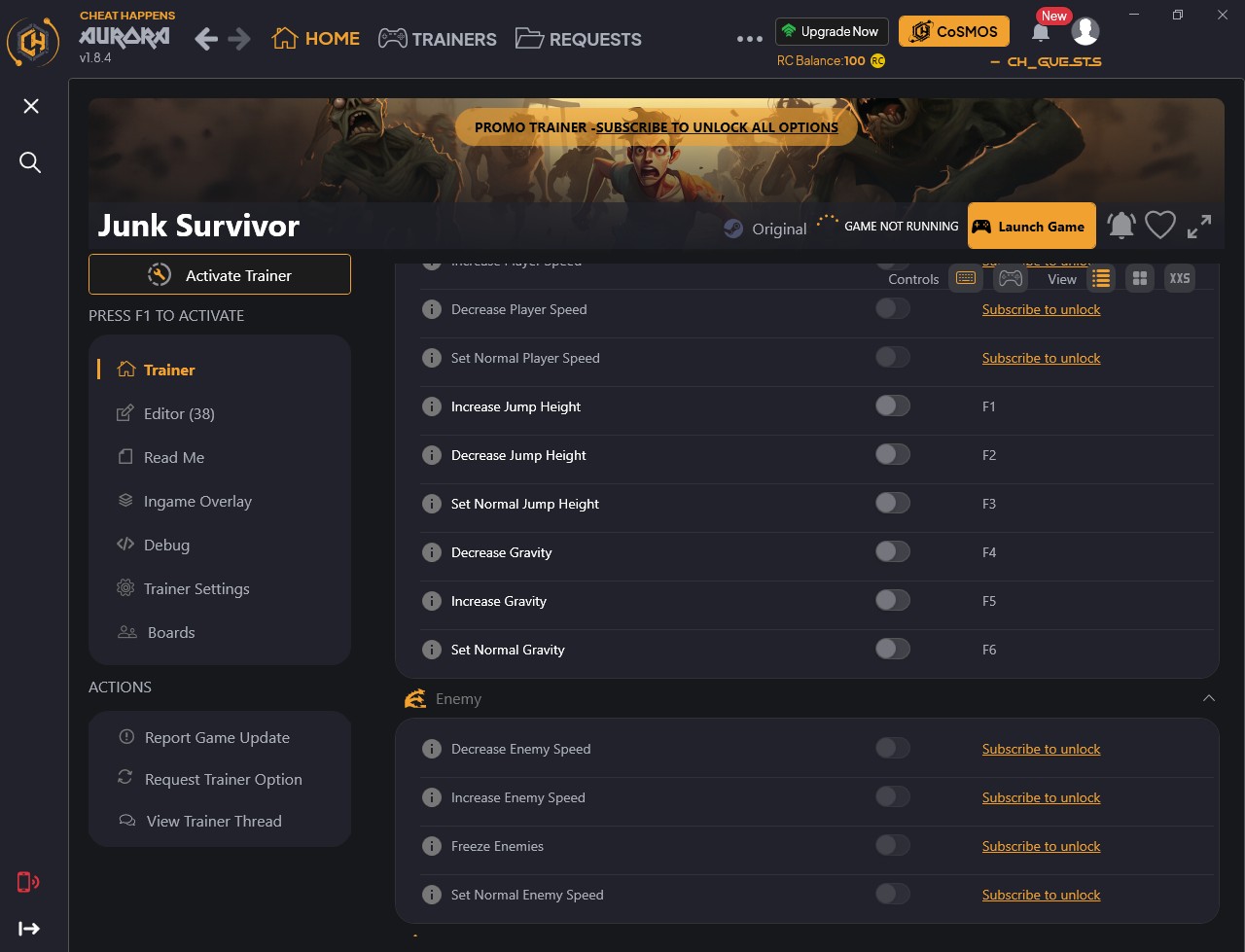Click the RC balance coin icon

pos(878,60)
